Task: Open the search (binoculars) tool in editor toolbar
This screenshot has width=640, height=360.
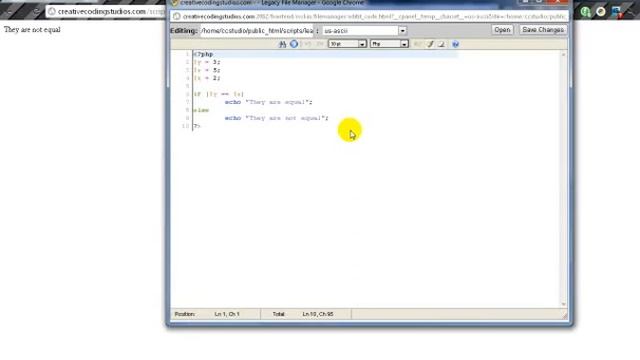Action: [282, 44]
